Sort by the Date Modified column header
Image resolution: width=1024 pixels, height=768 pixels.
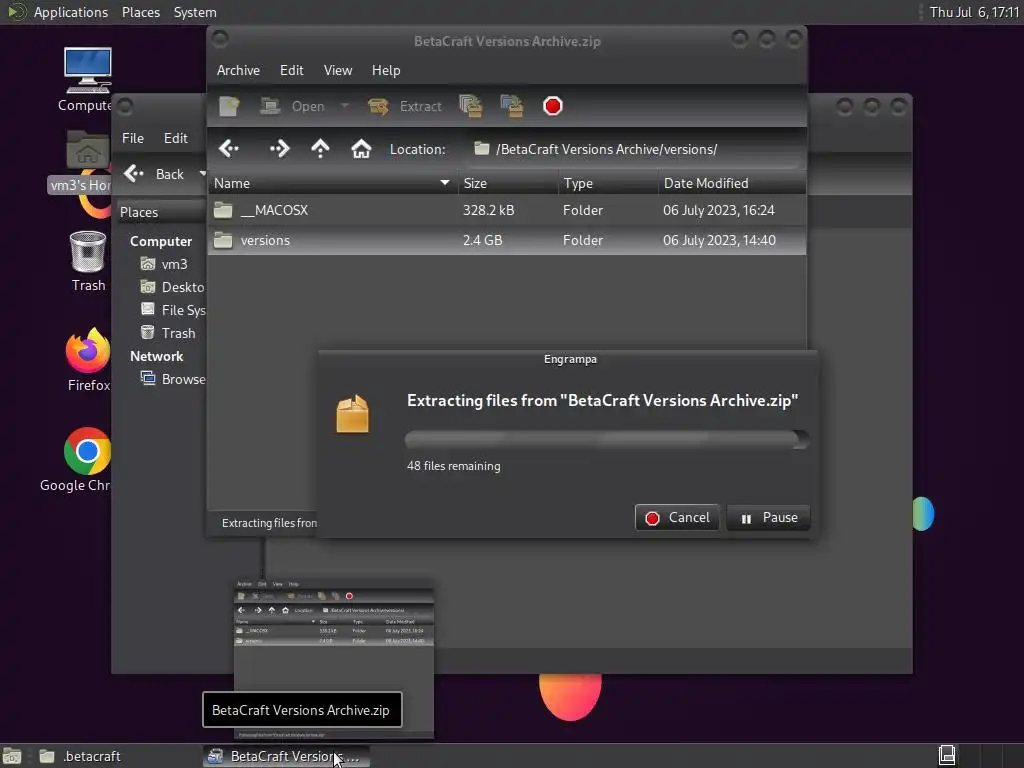pos(731,184)
